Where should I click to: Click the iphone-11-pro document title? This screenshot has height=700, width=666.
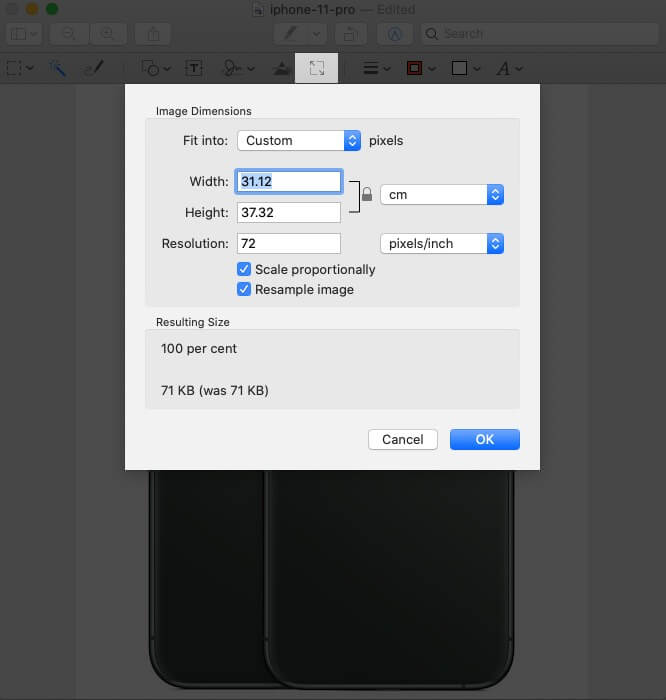click(312, 9)
